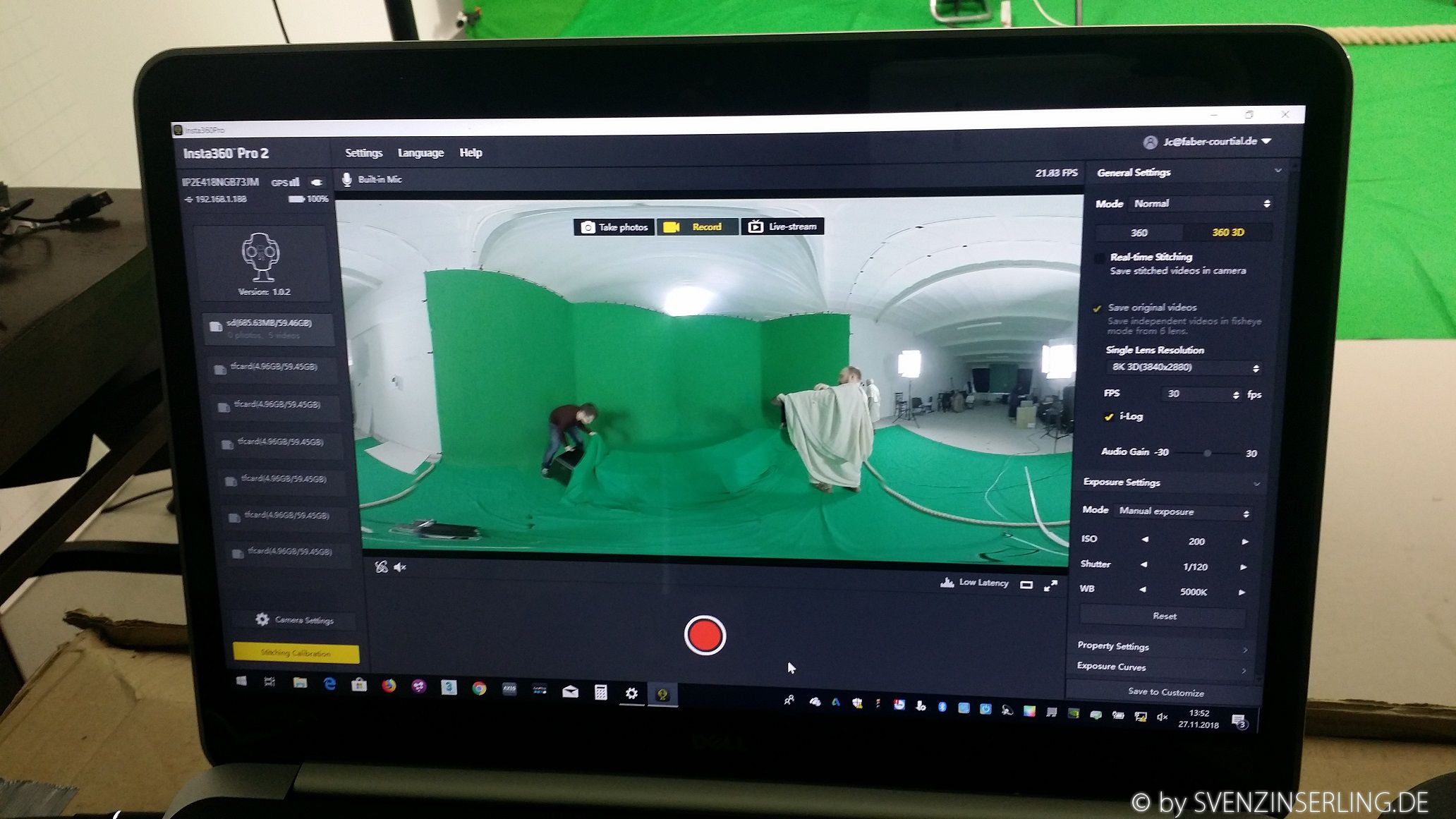Open the Jc@faber-courtial.de account dropdown
Image resolution: width=1456 pixels, height=819 pixels.
[x=1208, y=142]
